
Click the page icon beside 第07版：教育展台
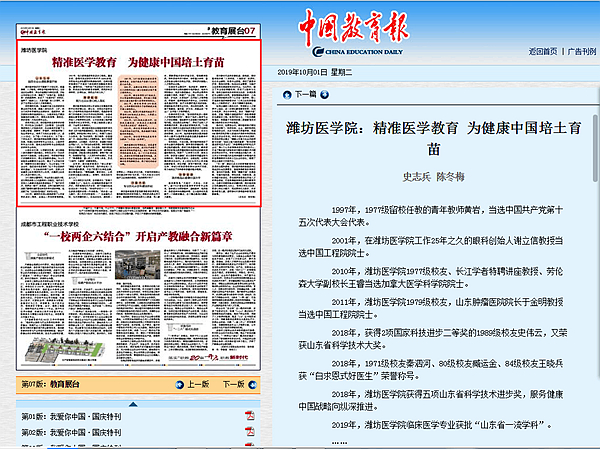coord(12,384)
